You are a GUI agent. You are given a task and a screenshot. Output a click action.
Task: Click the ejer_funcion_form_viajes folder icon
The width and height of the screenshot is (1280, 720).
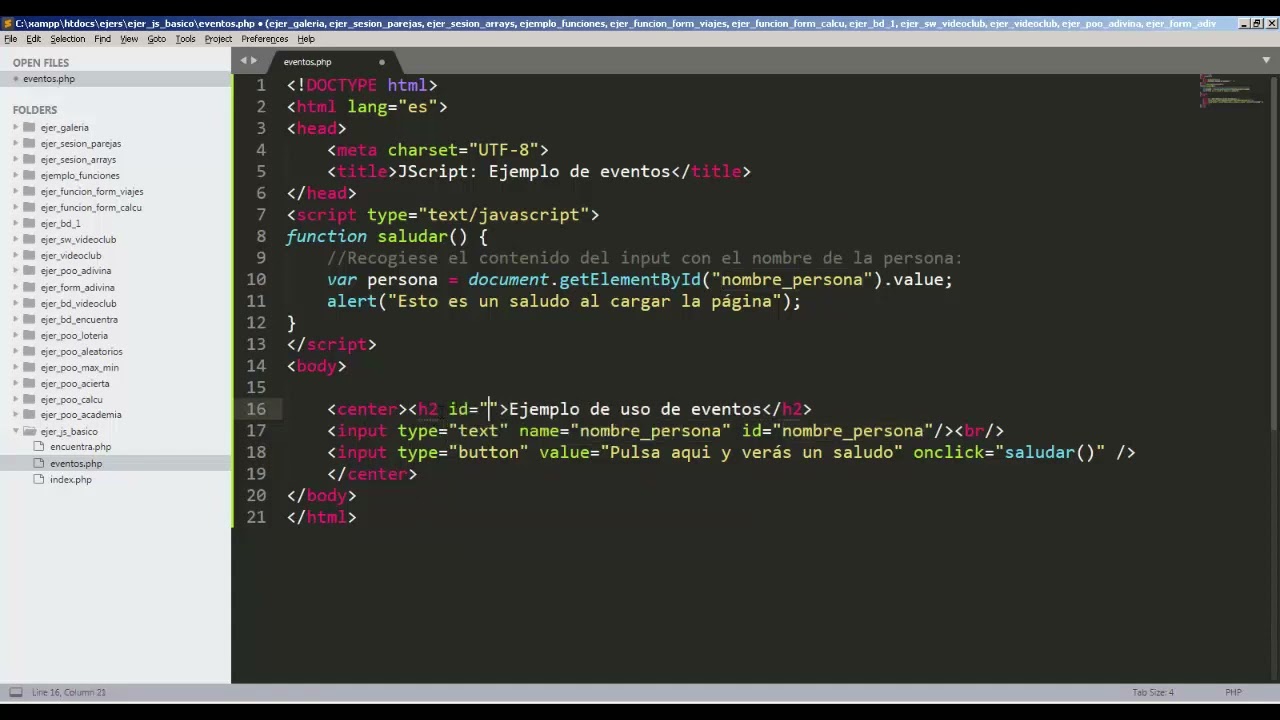[x=30, y=192]
